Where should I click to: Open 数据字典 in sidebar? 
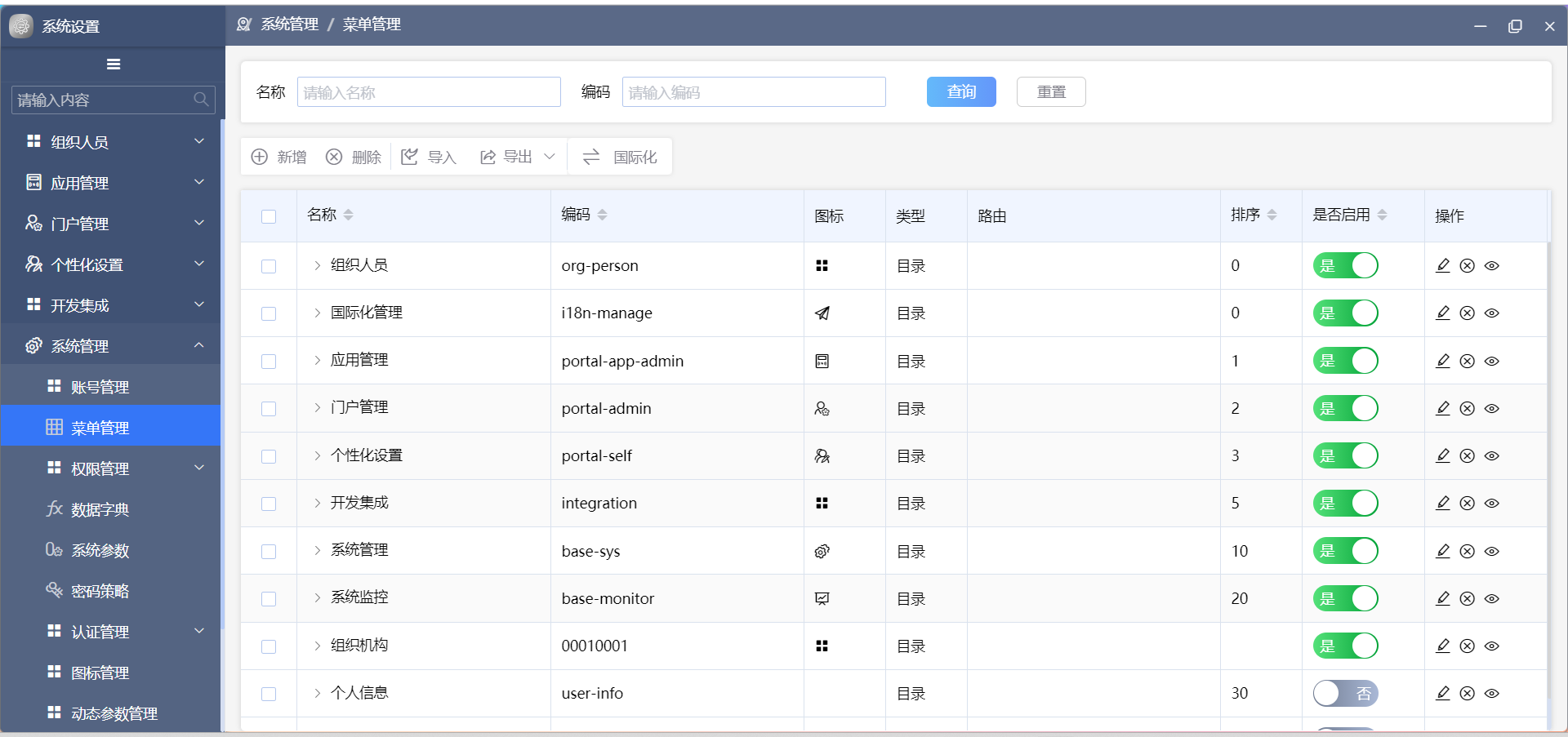112,508
